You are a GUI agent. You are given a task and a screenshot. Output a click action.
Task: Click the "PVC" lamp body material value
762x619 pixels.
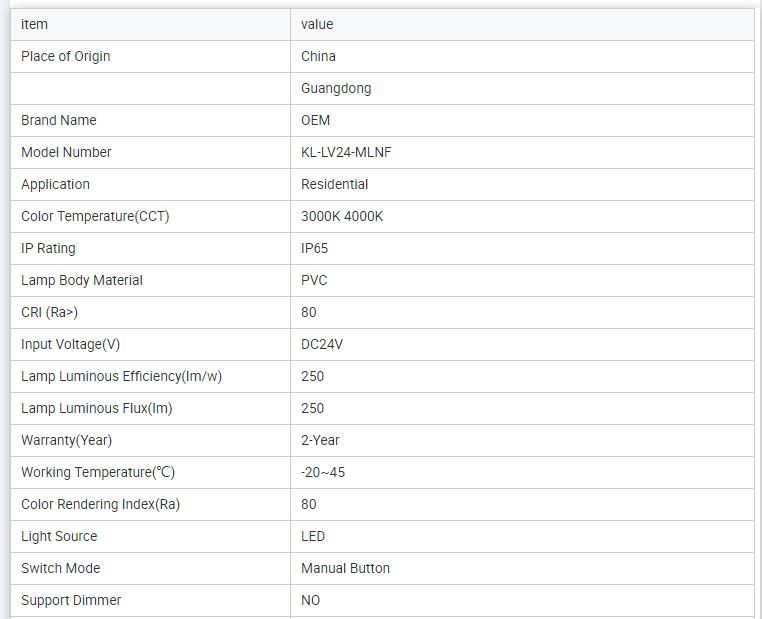(314, 280)
